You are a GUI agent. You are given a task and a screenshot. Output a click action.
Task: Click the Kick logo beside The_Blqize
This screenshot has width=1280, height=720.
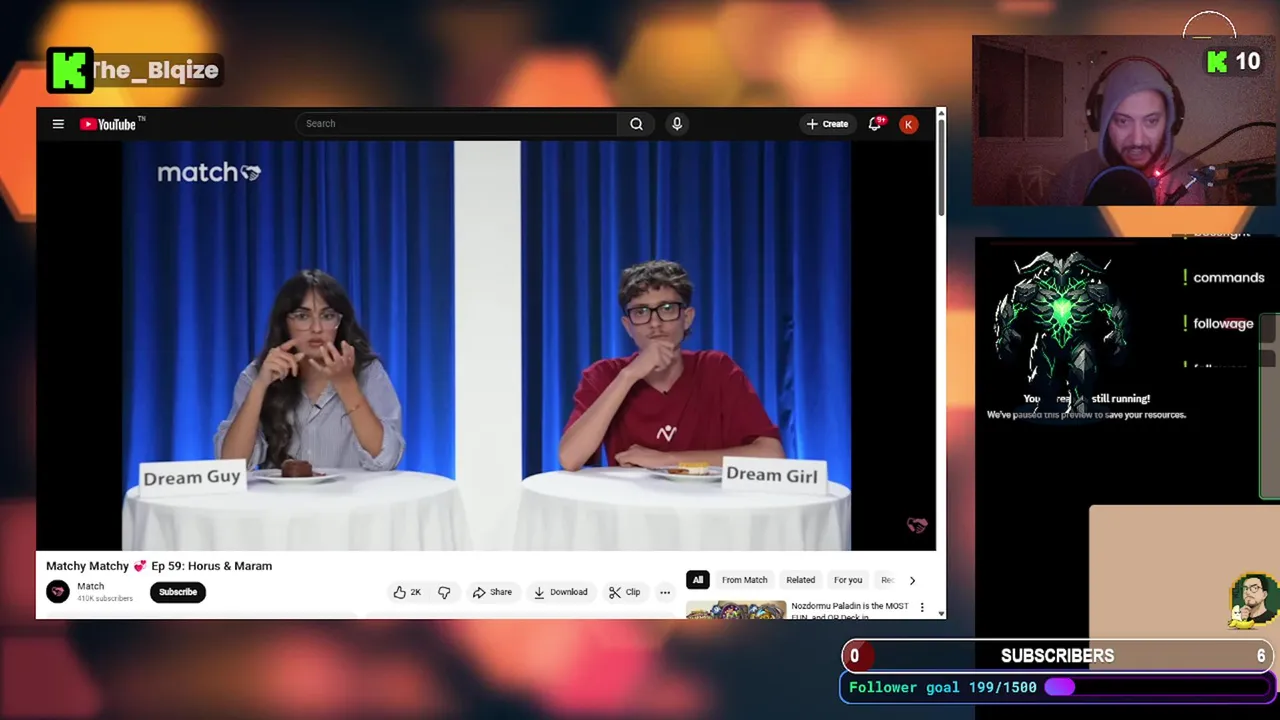pos(70,70)
